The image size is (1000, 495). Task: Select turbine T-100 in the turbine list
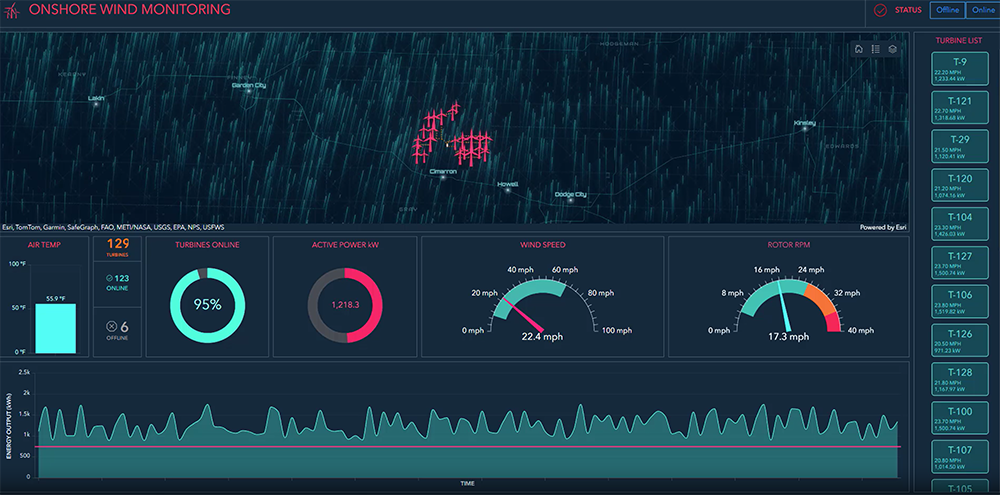(959, 418)
